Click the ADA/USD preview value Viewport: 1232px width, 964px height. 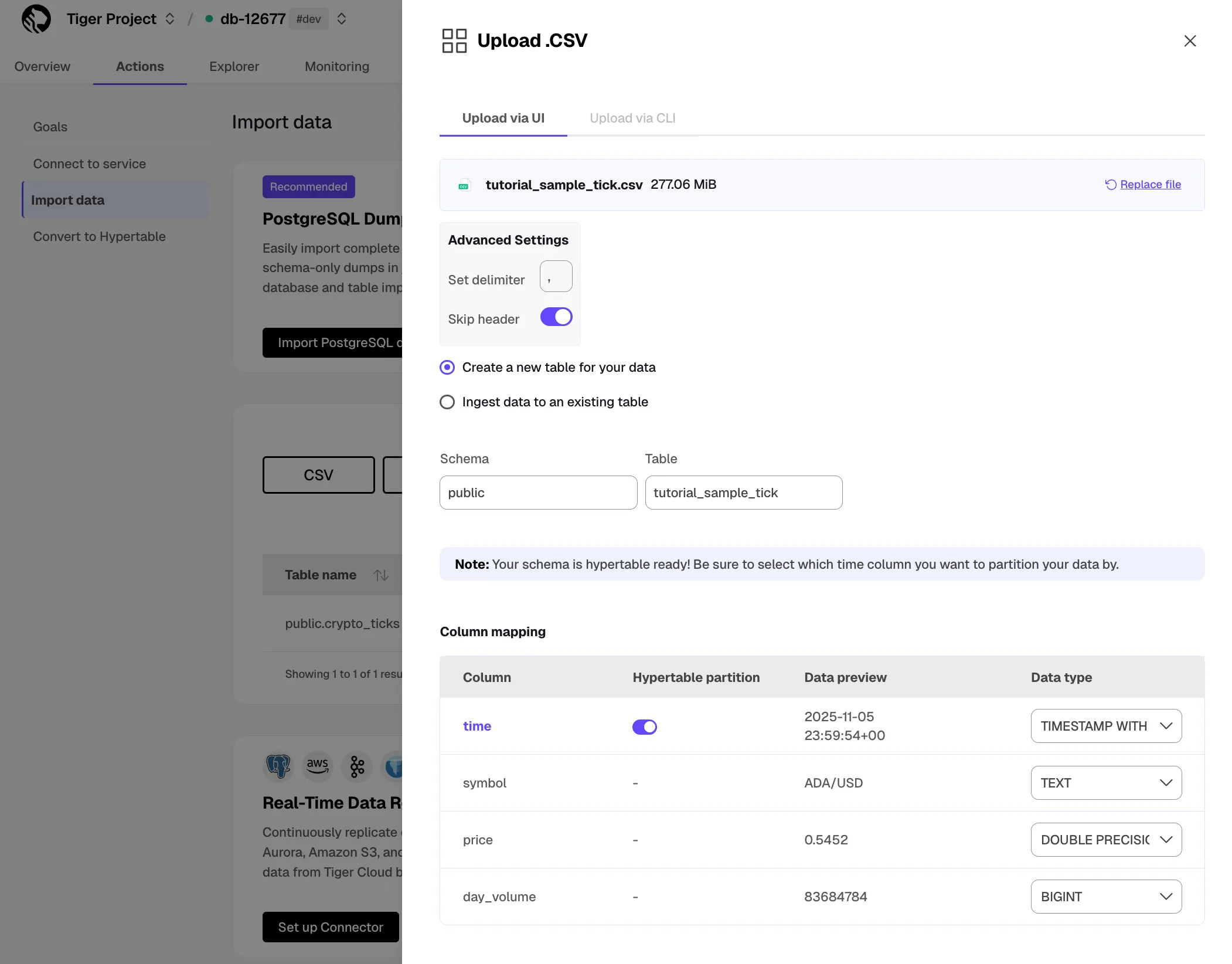click(x=833, y=783)
